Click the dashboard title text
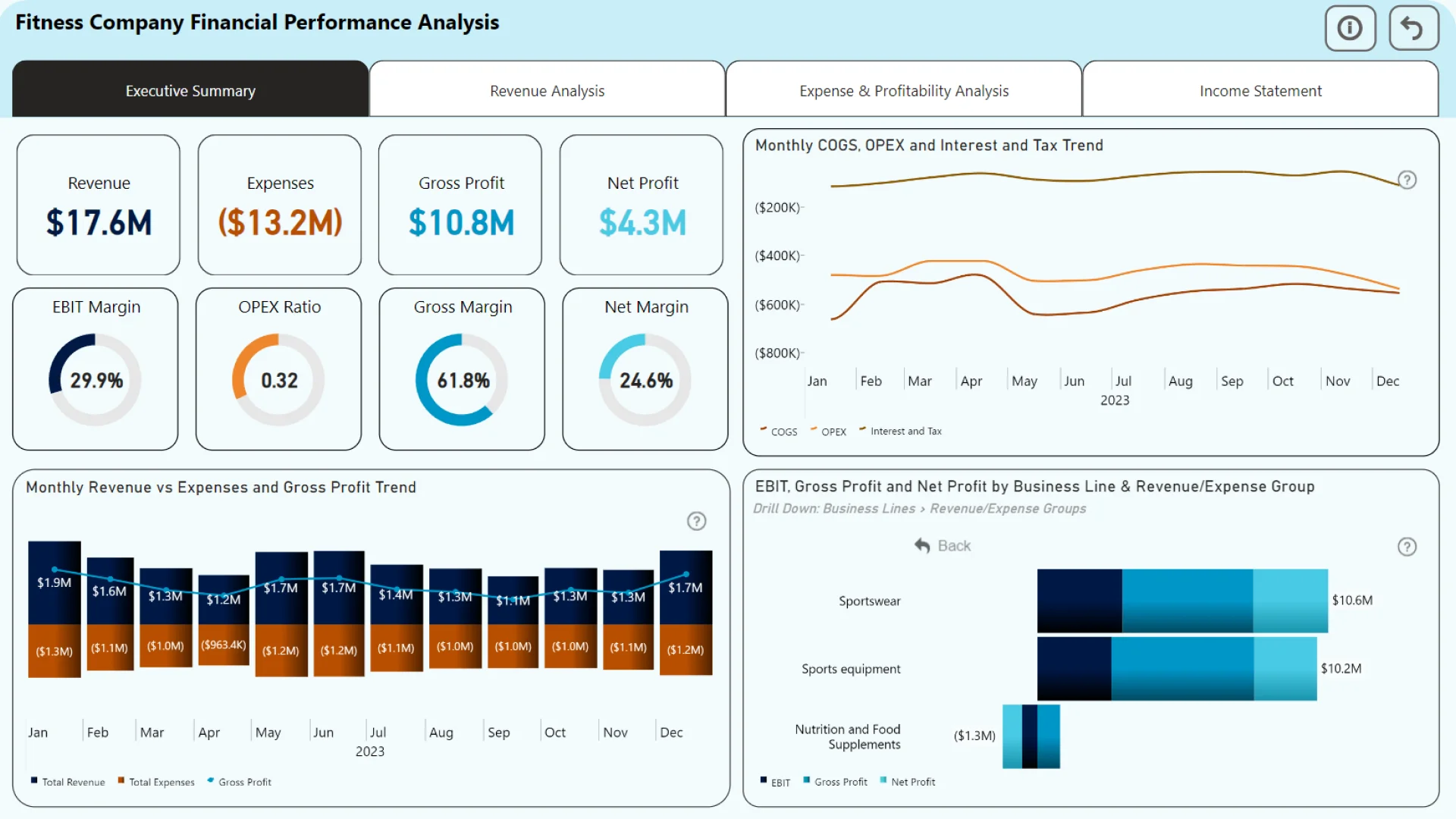The height and width of the screenshot is (819, 1456). tap(257, 23)
